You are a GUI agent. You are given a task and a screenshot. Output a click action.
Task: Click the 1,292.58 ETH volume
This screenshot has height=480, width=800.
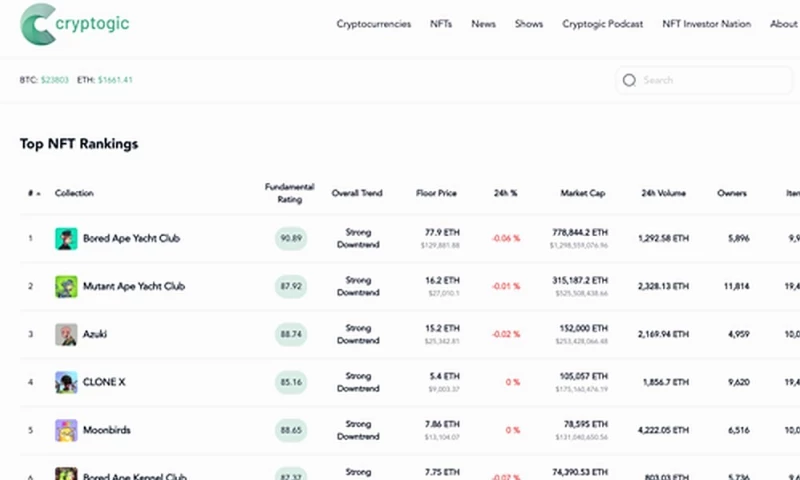click(x=663, y=238)
